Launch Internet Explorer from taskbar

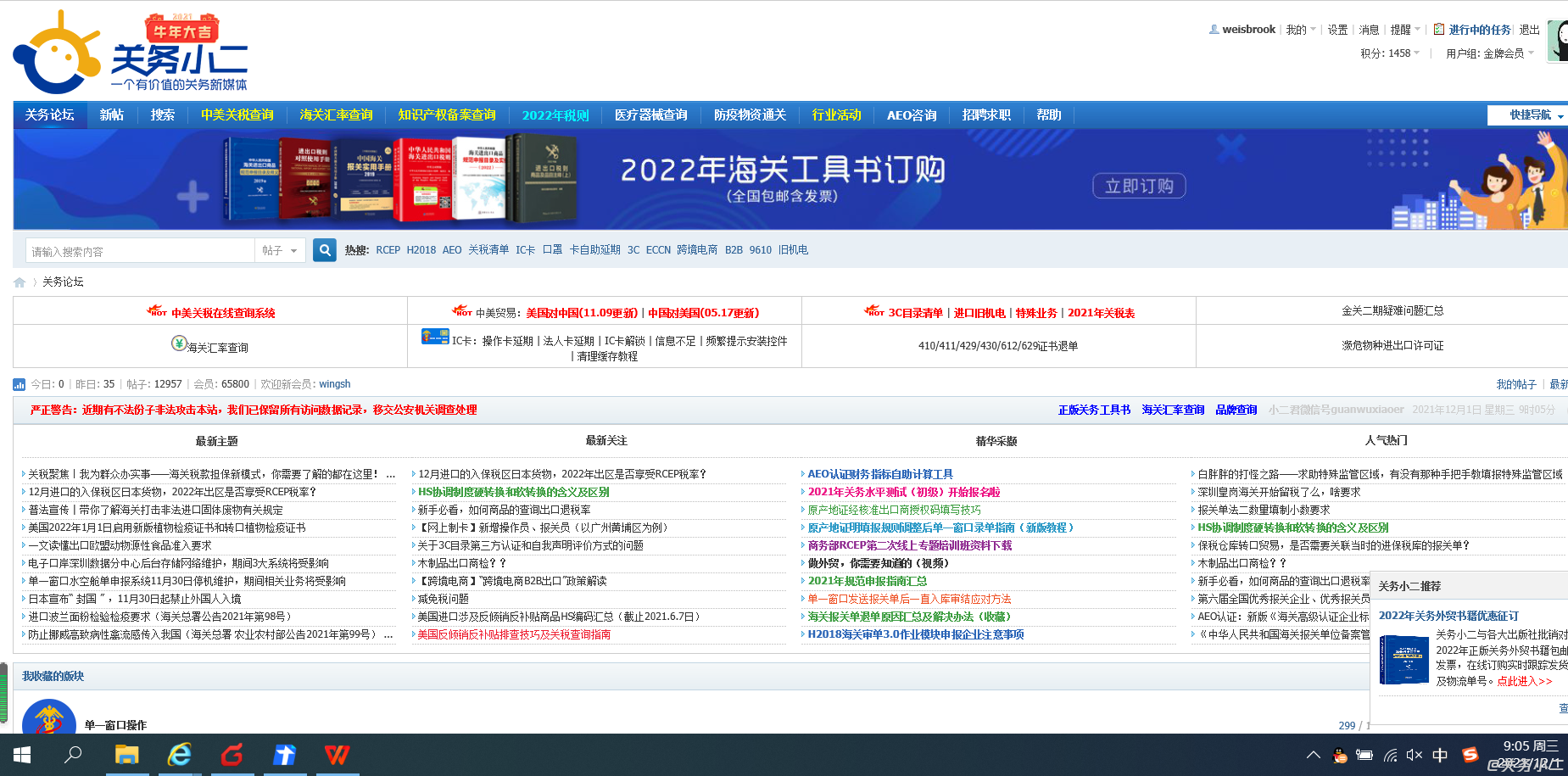click(179, 755)
